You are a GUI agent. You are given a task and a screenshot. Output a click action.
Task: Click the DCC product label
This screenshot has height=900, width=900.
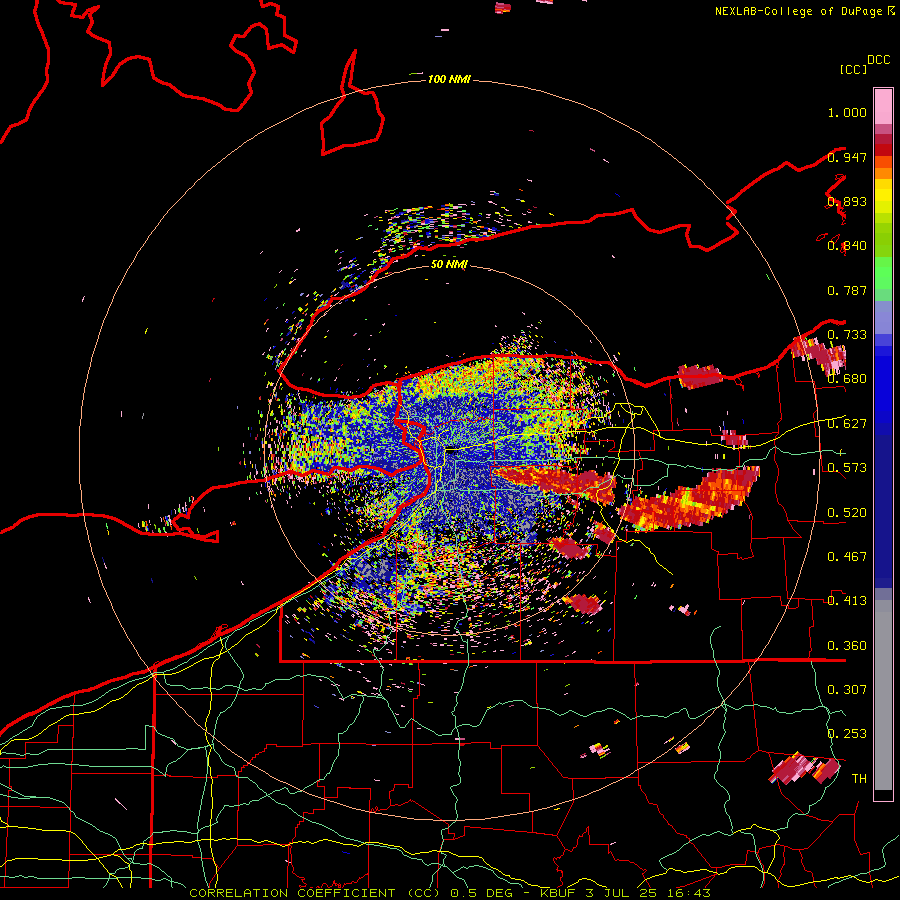pyautogui.click(x=879, y=60)
